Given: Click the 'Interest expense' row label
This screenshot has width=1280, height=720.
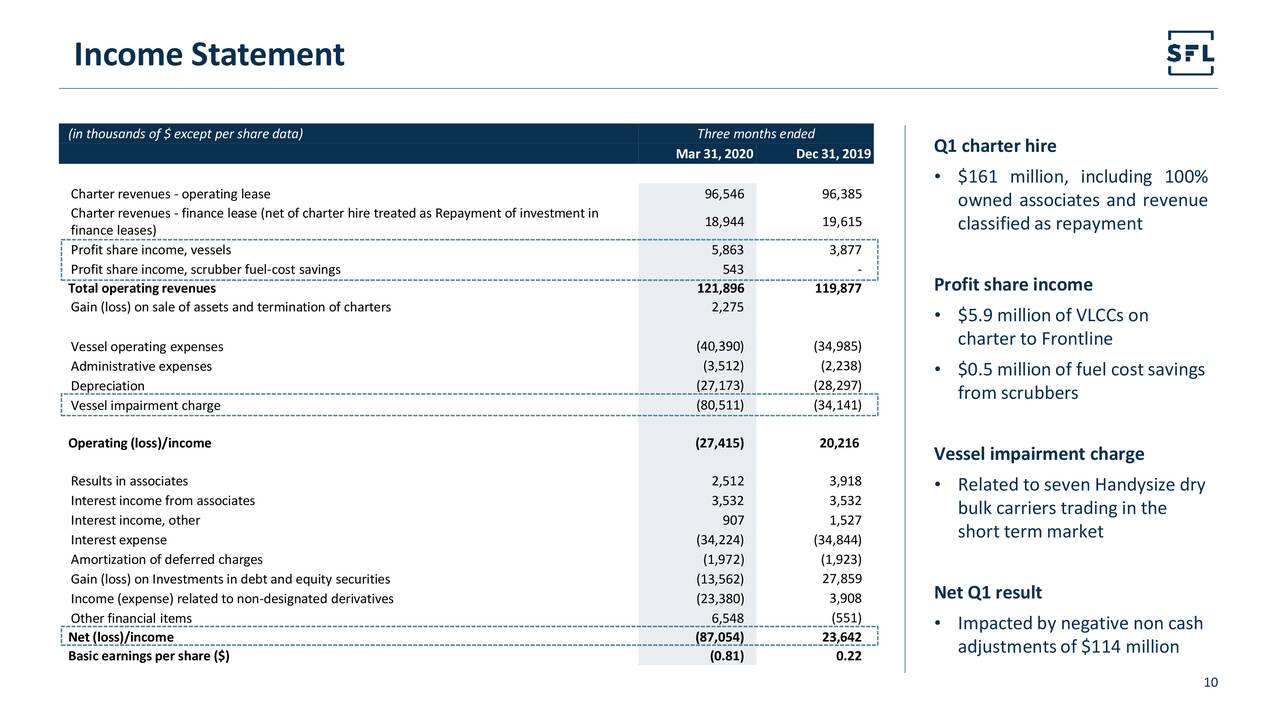Looking at the screenshot, I should [119, 540].
